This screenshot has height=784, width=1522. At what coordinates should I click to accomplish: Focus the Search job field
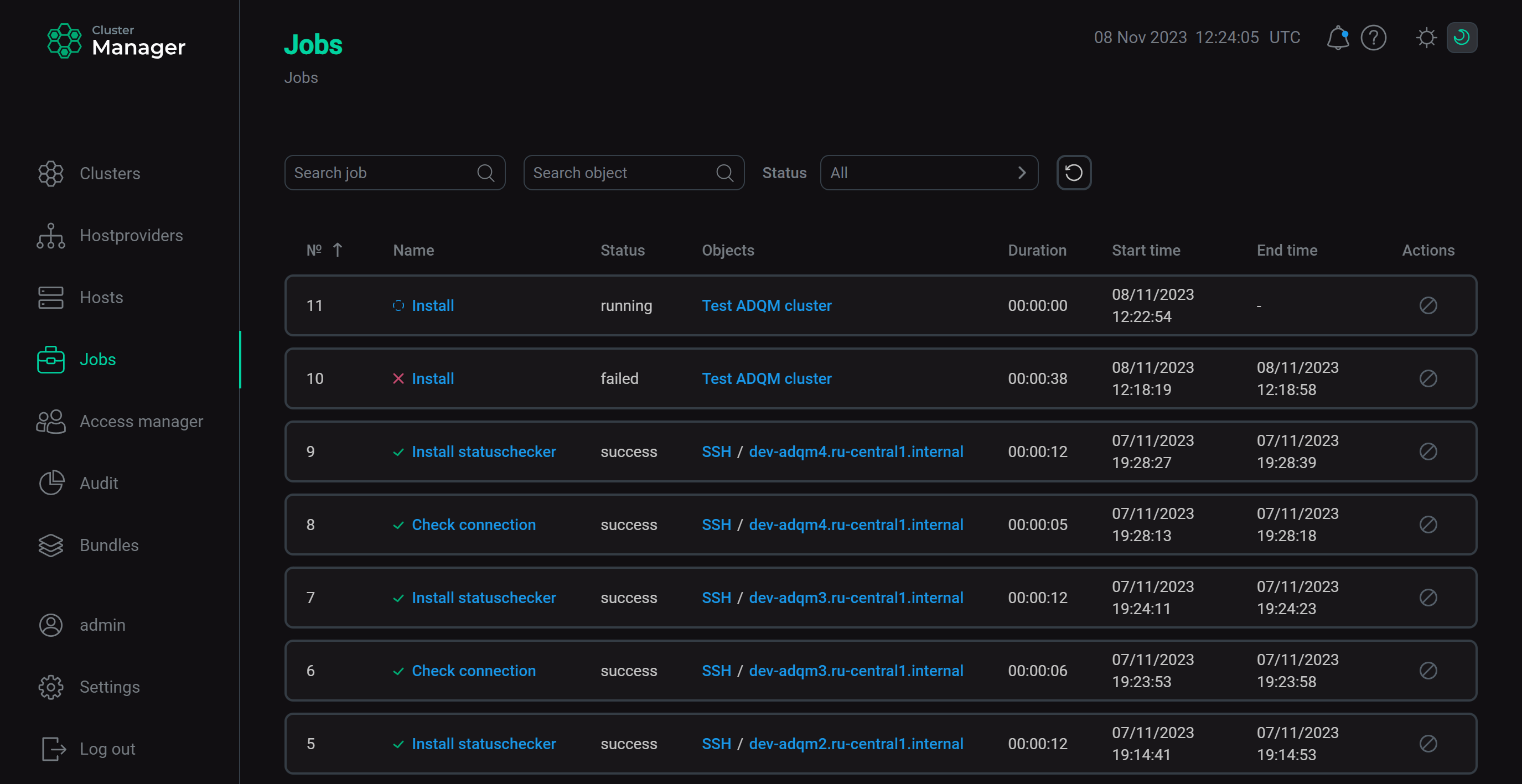(395, 173)
